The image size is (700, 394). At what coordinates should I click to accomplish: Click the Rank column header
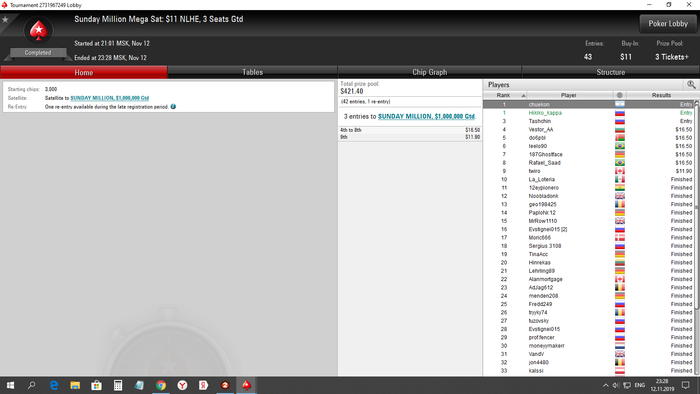pos(503,95)
